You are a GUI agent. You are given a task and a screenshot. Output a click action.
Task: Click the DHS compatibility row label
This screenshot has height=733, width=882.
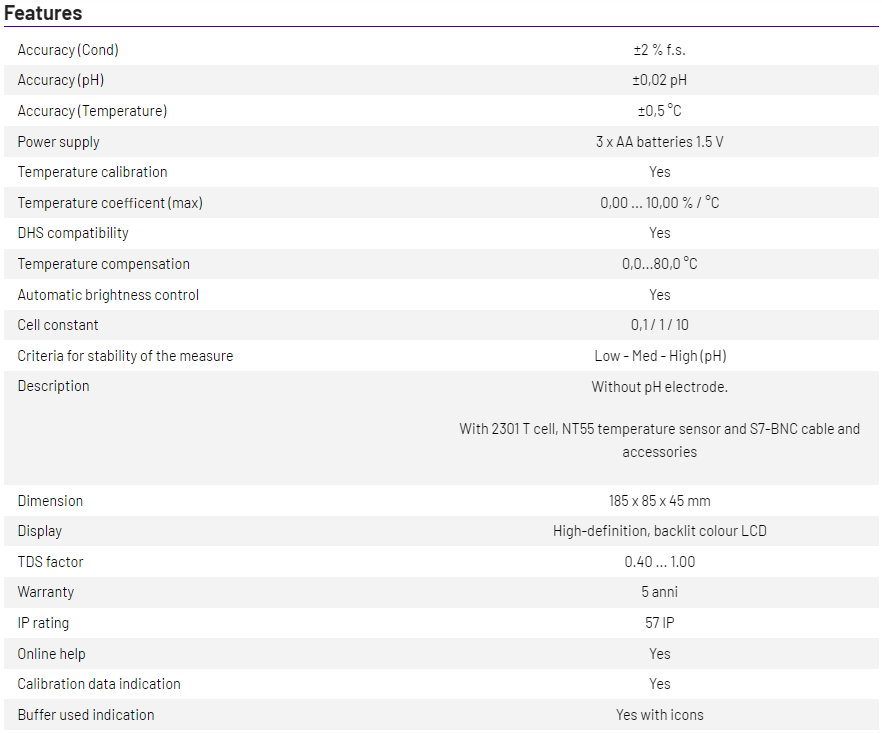point(73,233)
